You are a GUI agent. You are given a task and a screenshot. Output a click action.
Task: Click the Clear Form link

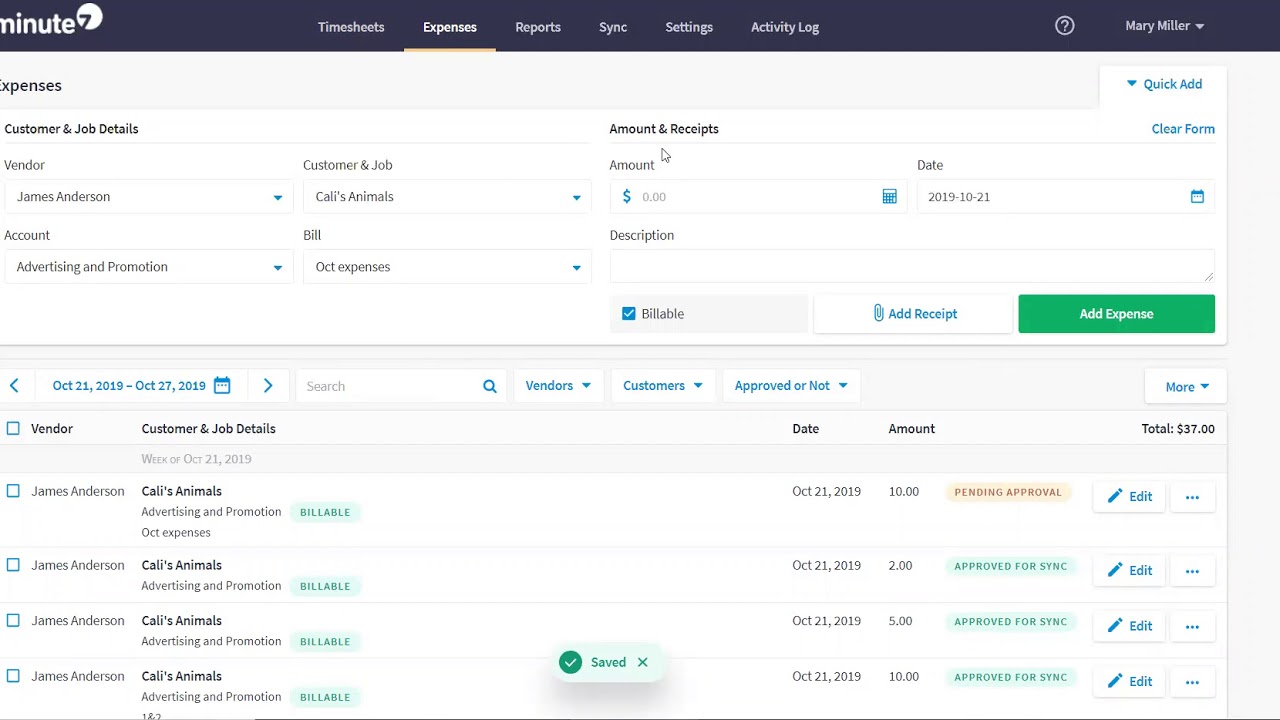[x=1183, y=129]
